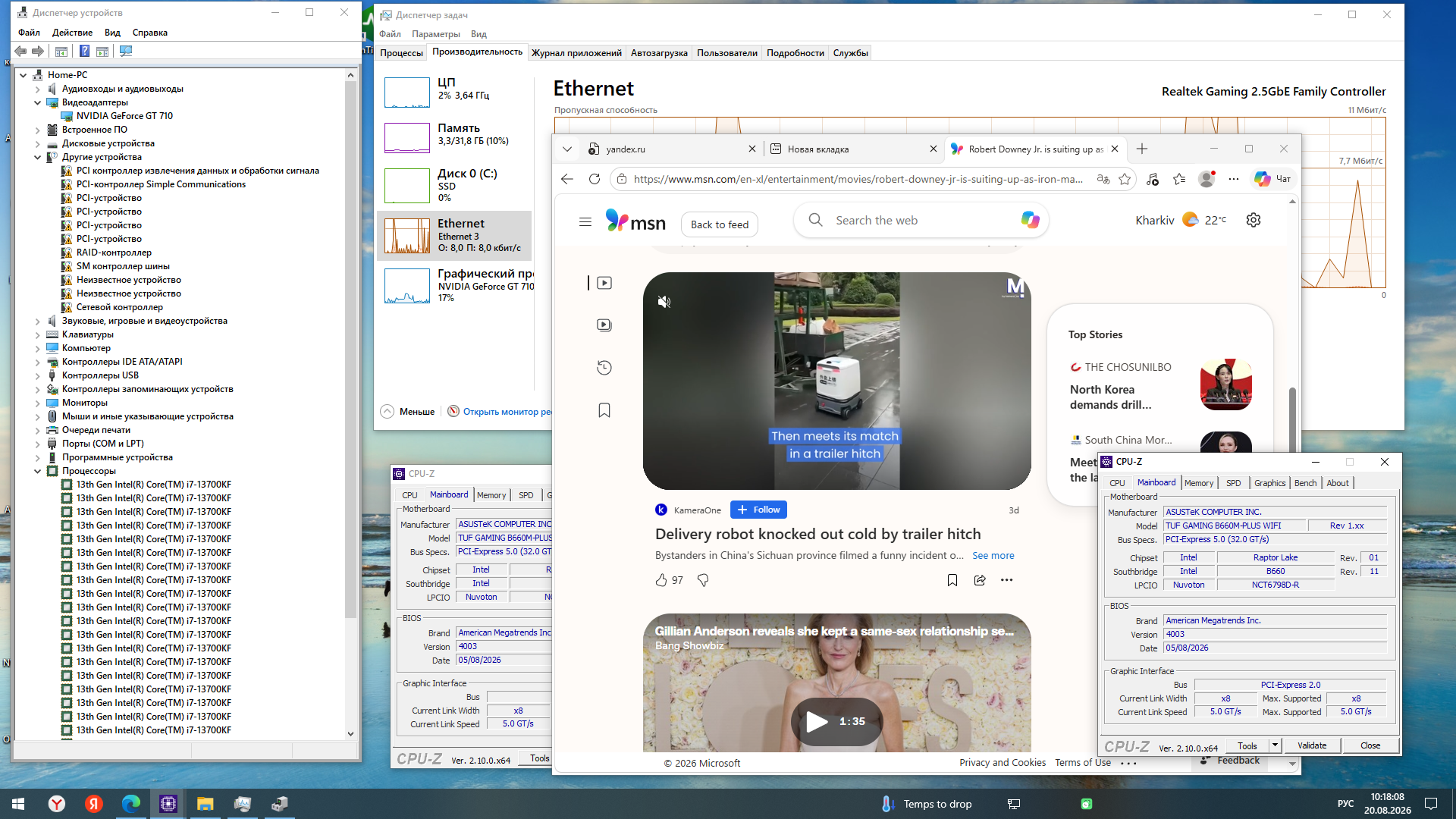Open saved items bookmark in MSN sidebar

(604, 410)
